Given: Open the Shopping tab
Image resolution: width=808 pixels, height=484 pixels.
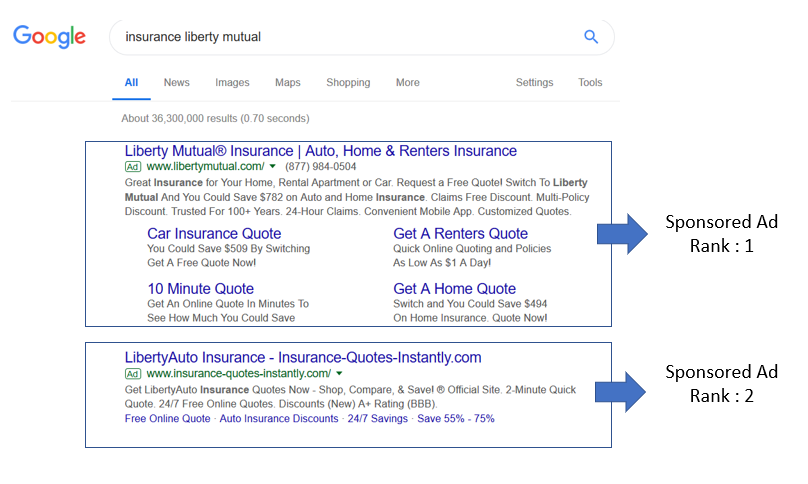Looking at the screenshot, I should tap(348, 82).
